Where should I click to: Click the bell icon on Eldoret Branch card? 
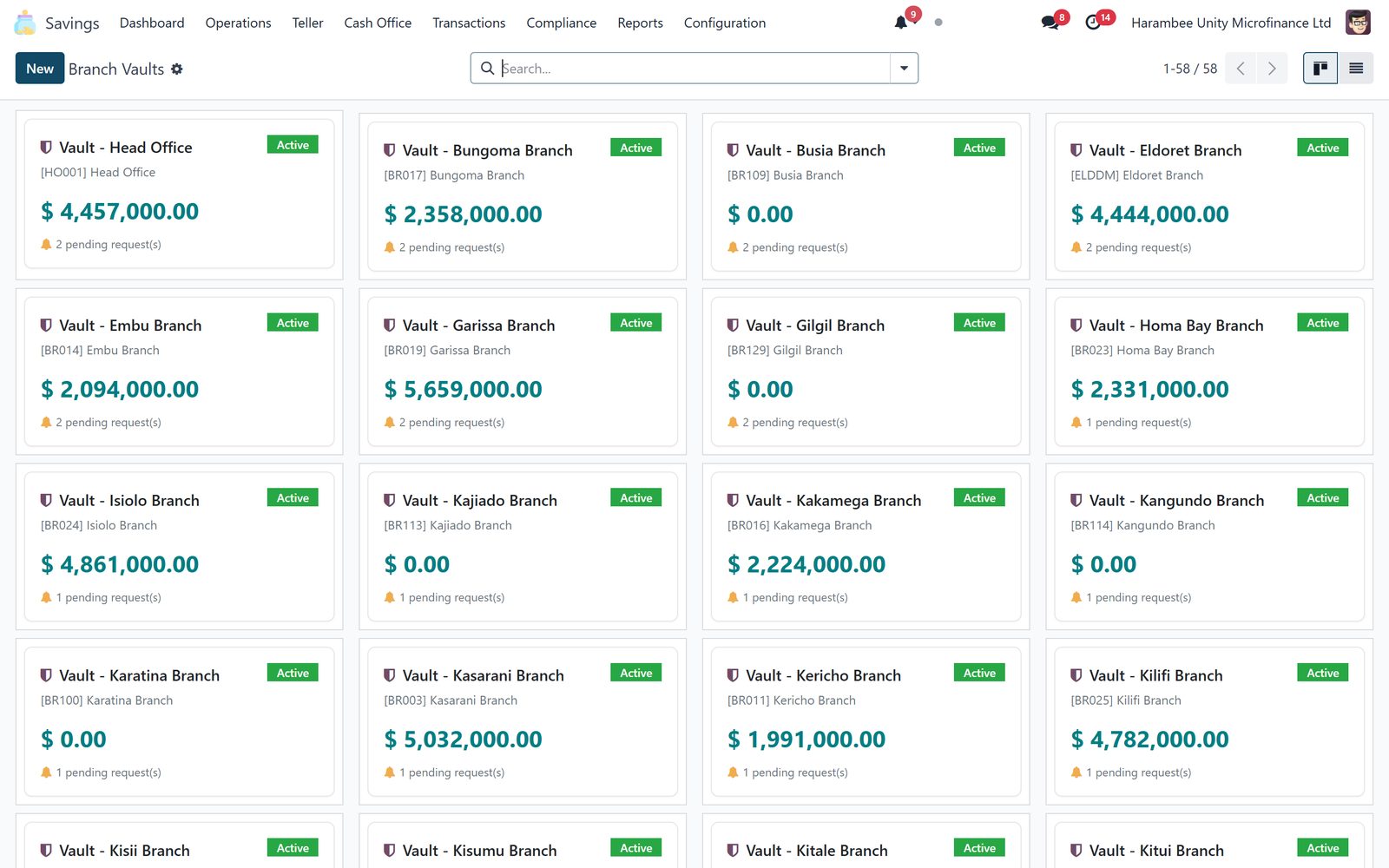click(x=1076, y=247)
